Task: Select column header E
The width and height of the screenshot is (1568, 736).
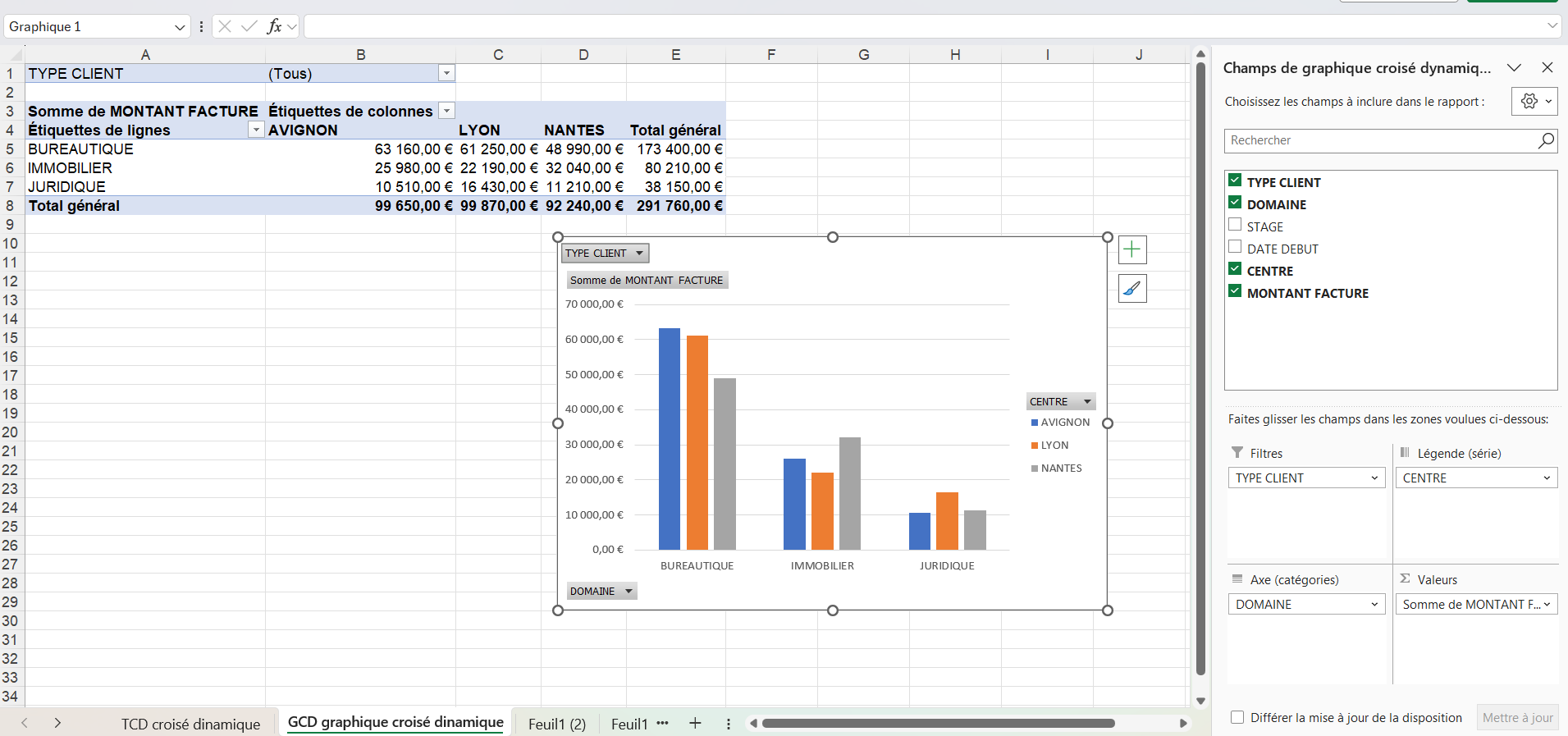Action: (x=675, y=55)
